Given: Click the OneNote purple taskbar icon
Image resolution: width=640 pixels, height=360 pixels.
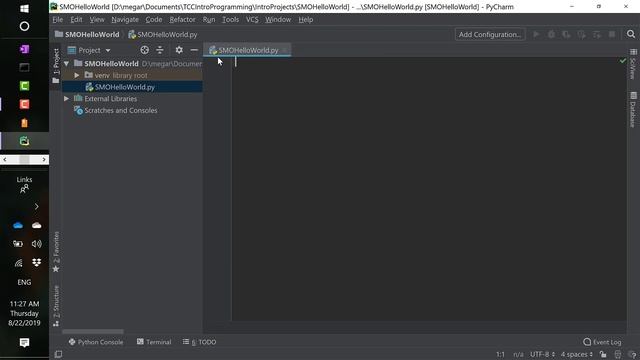Looking at the screenshot, I should 24,49.
